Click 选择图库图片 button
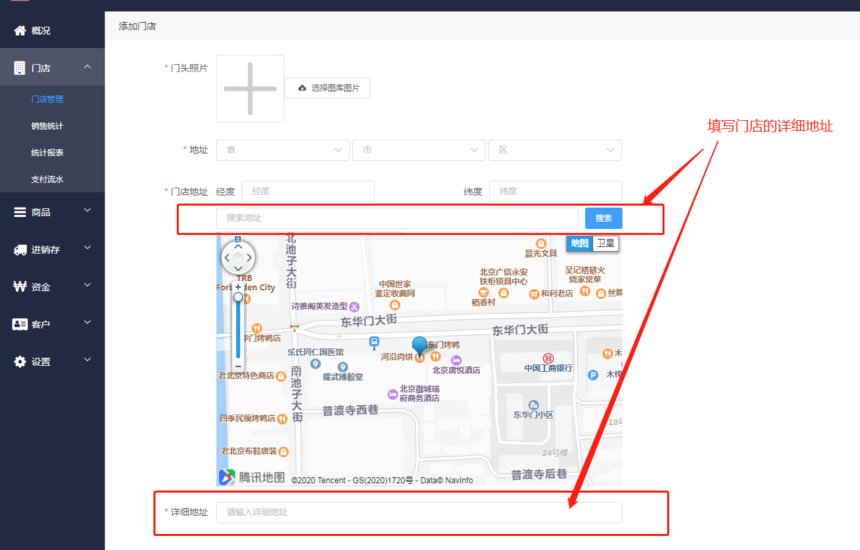Image resolution: width=860 pixels, height=550 pixels. (327, 88)
